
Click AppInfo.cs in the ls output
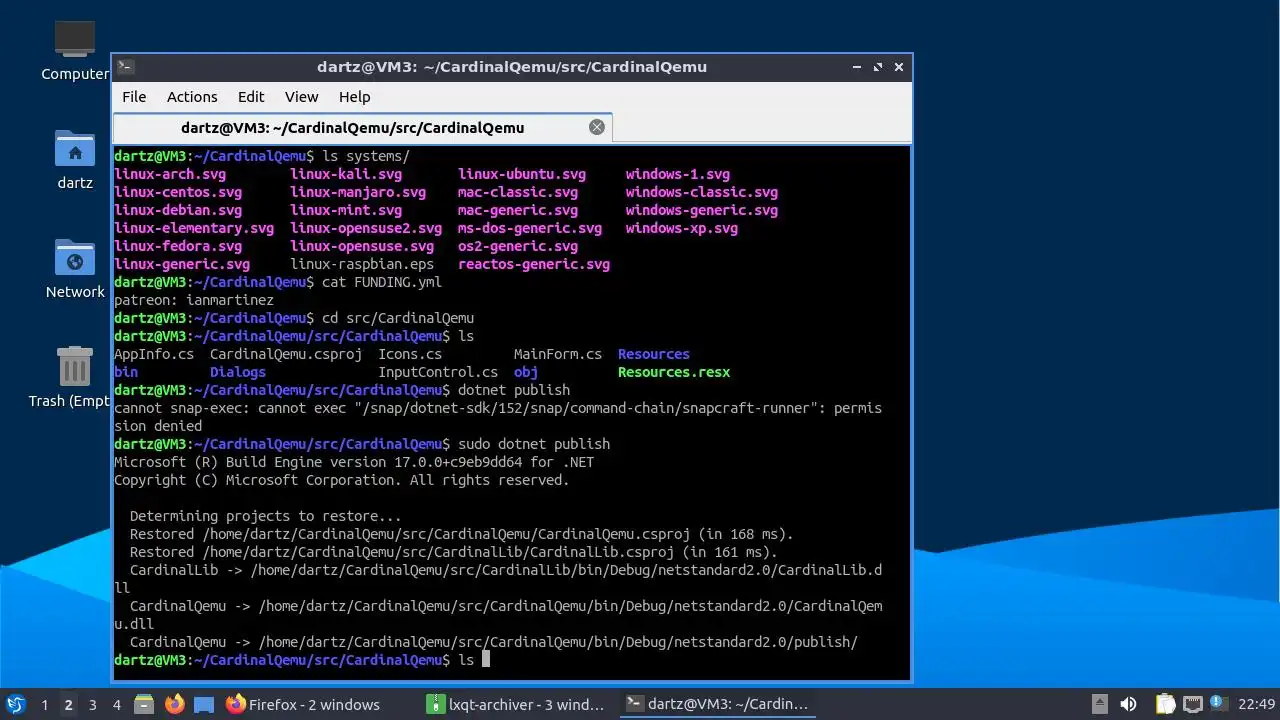pos(154,354)
